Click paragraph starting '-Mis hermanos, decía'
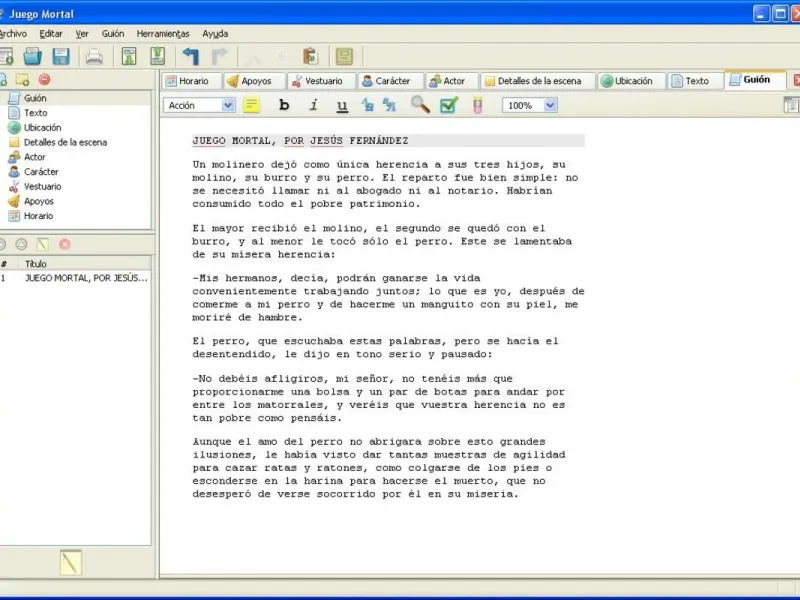Image resolution: width=800 pixels, height=600 pixels. click(x=388, y=298)
